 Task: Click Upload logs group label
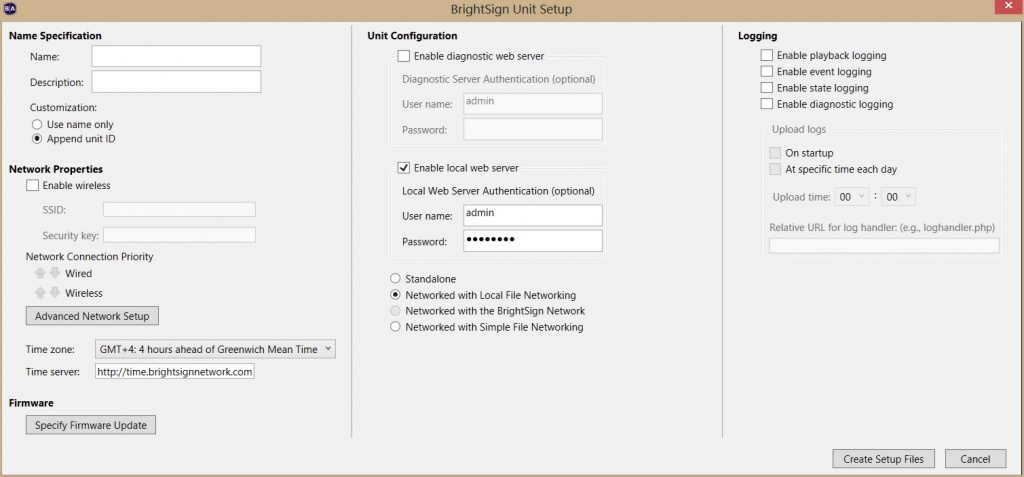[798, 129]
